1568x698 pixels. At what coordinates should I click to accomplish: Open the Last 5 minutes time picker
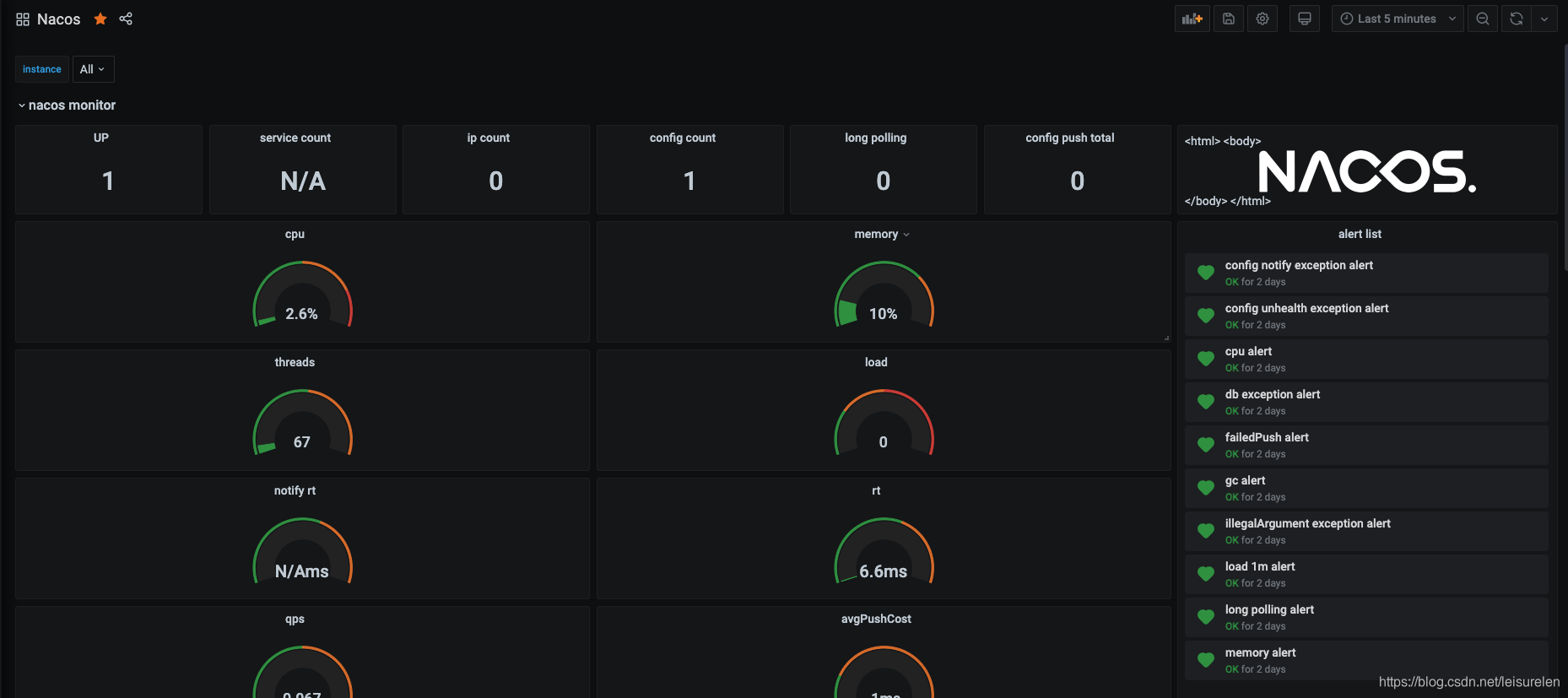point(1398,19)
